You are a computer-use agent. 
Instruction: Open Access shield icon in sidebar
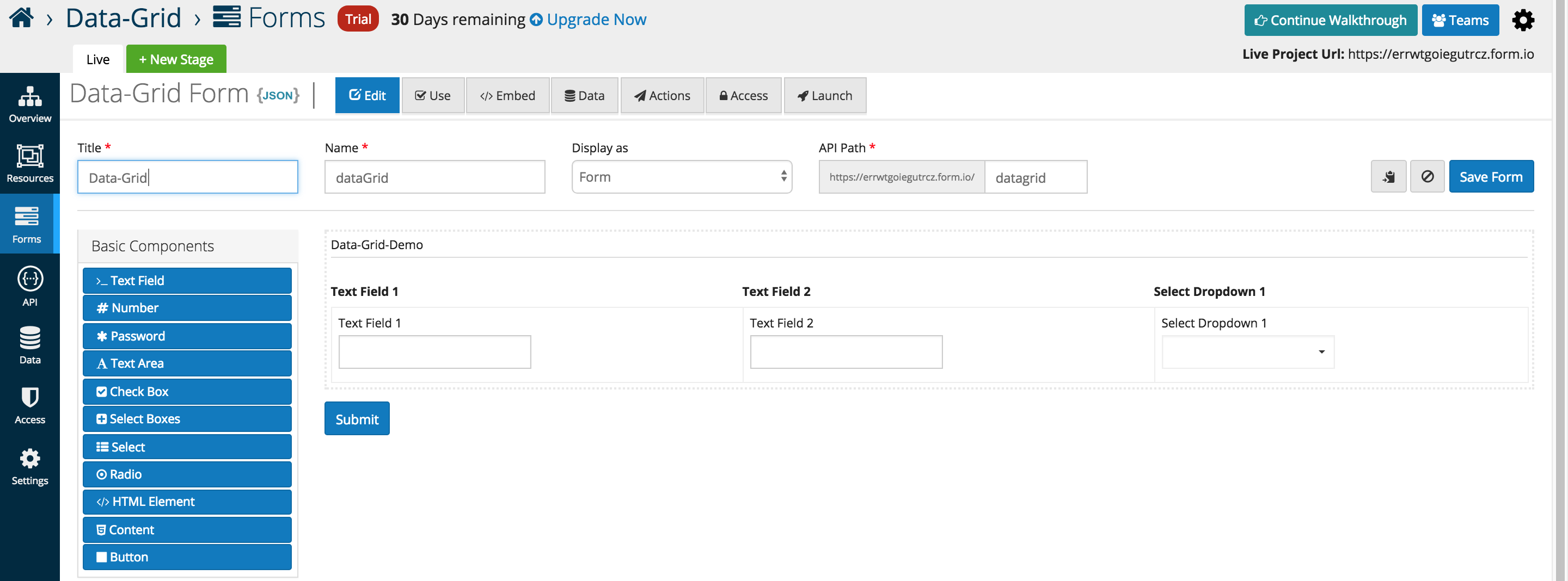click(x=30, y=405)
